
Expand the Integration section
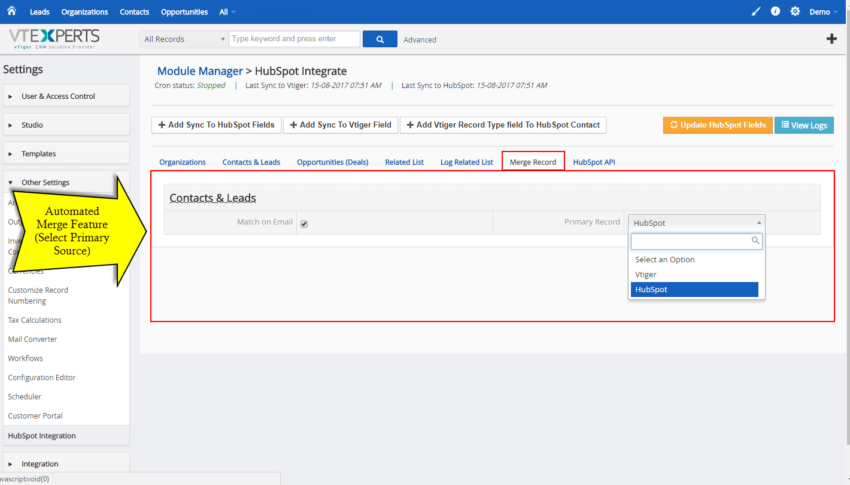[x=66, y=464]
